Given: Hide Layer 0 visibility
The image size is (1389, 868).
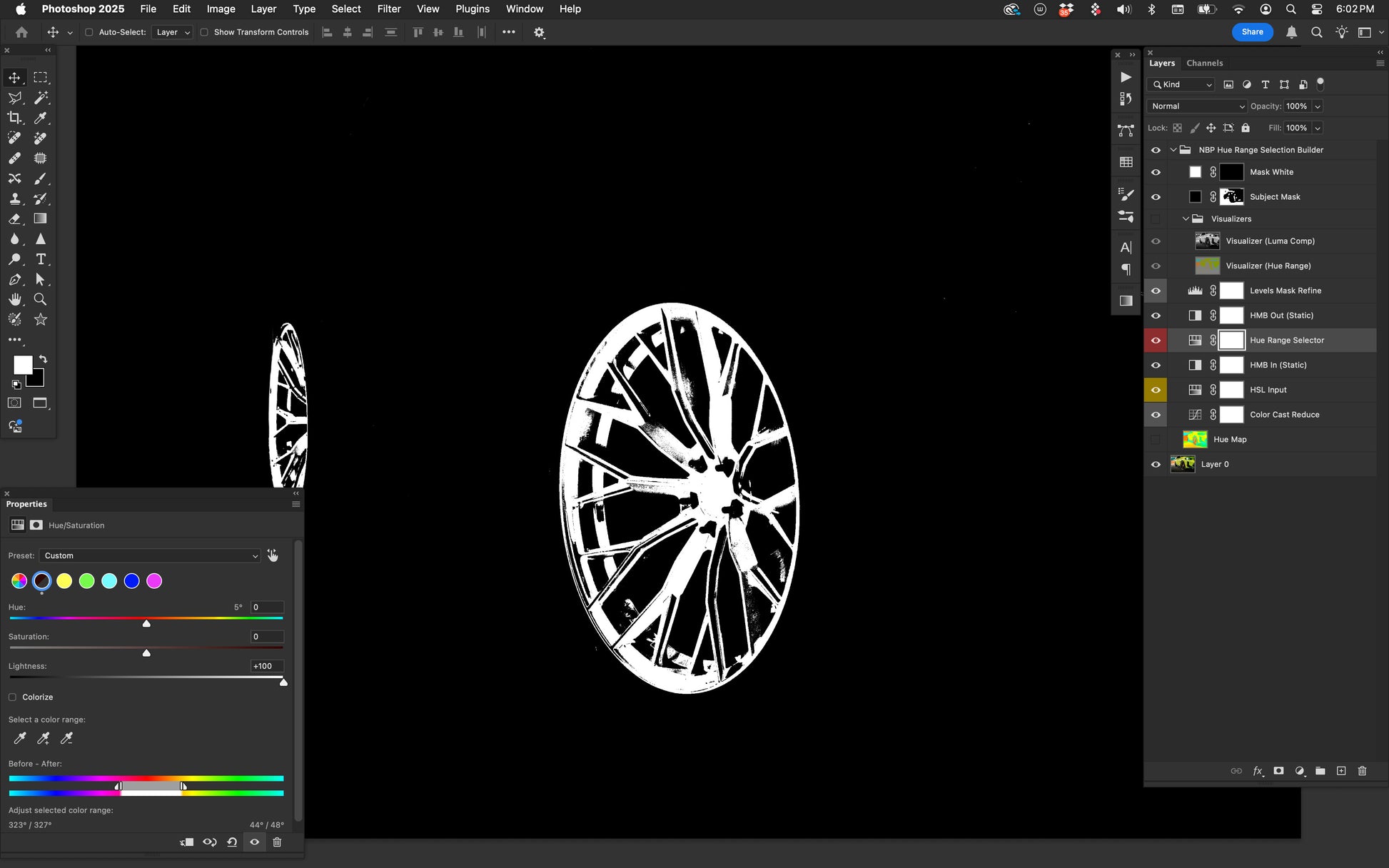Looking at the screenshot, I should tap(1156, 465).
